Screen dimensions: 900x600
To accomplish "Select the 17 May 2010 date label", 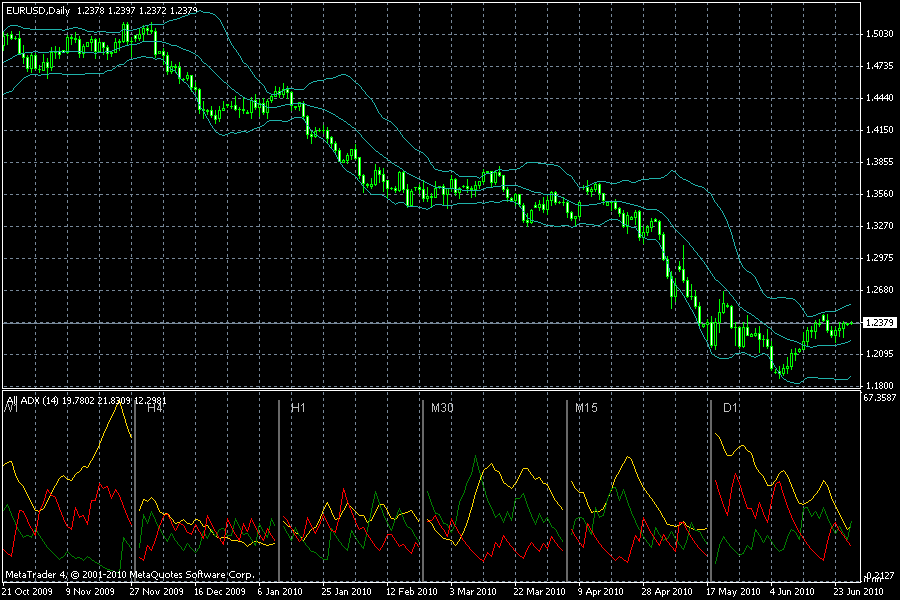I will click(x=733, y=591).
